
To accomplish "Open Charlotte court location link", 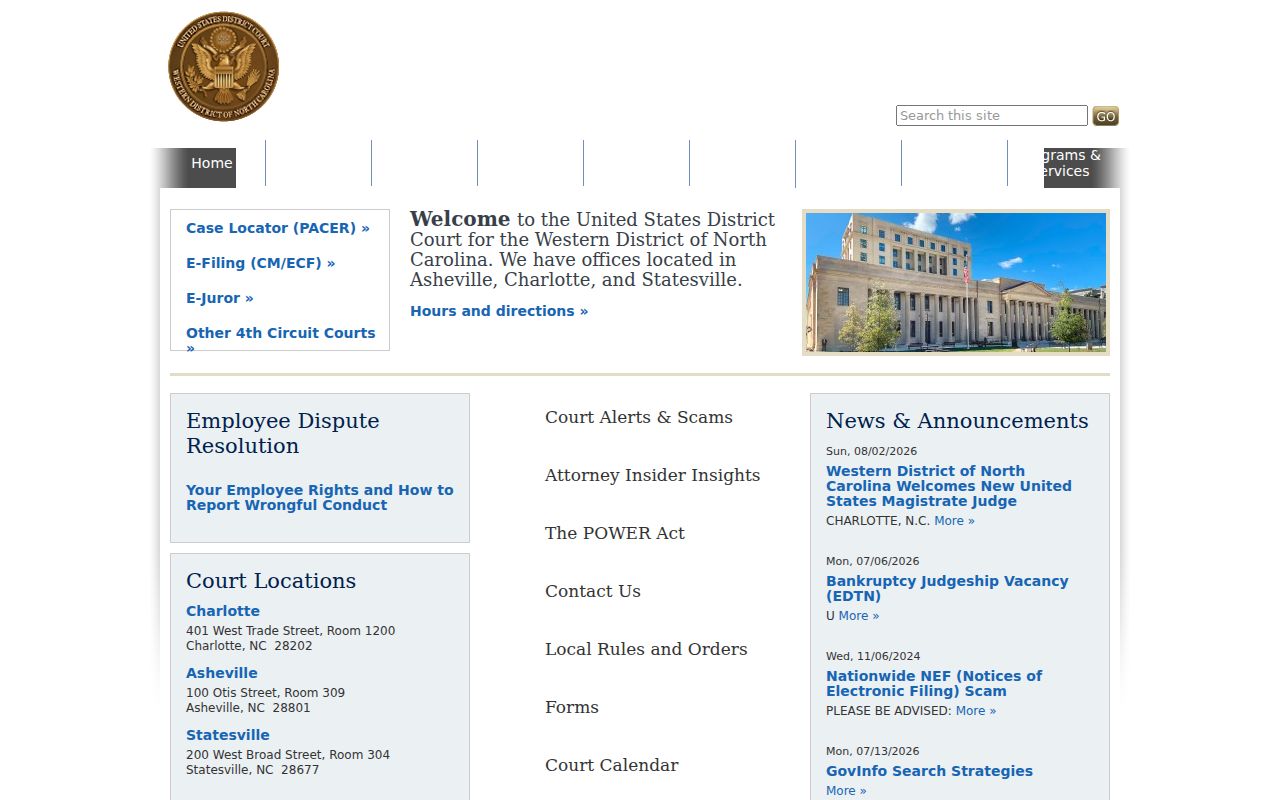I will point(223,611).
